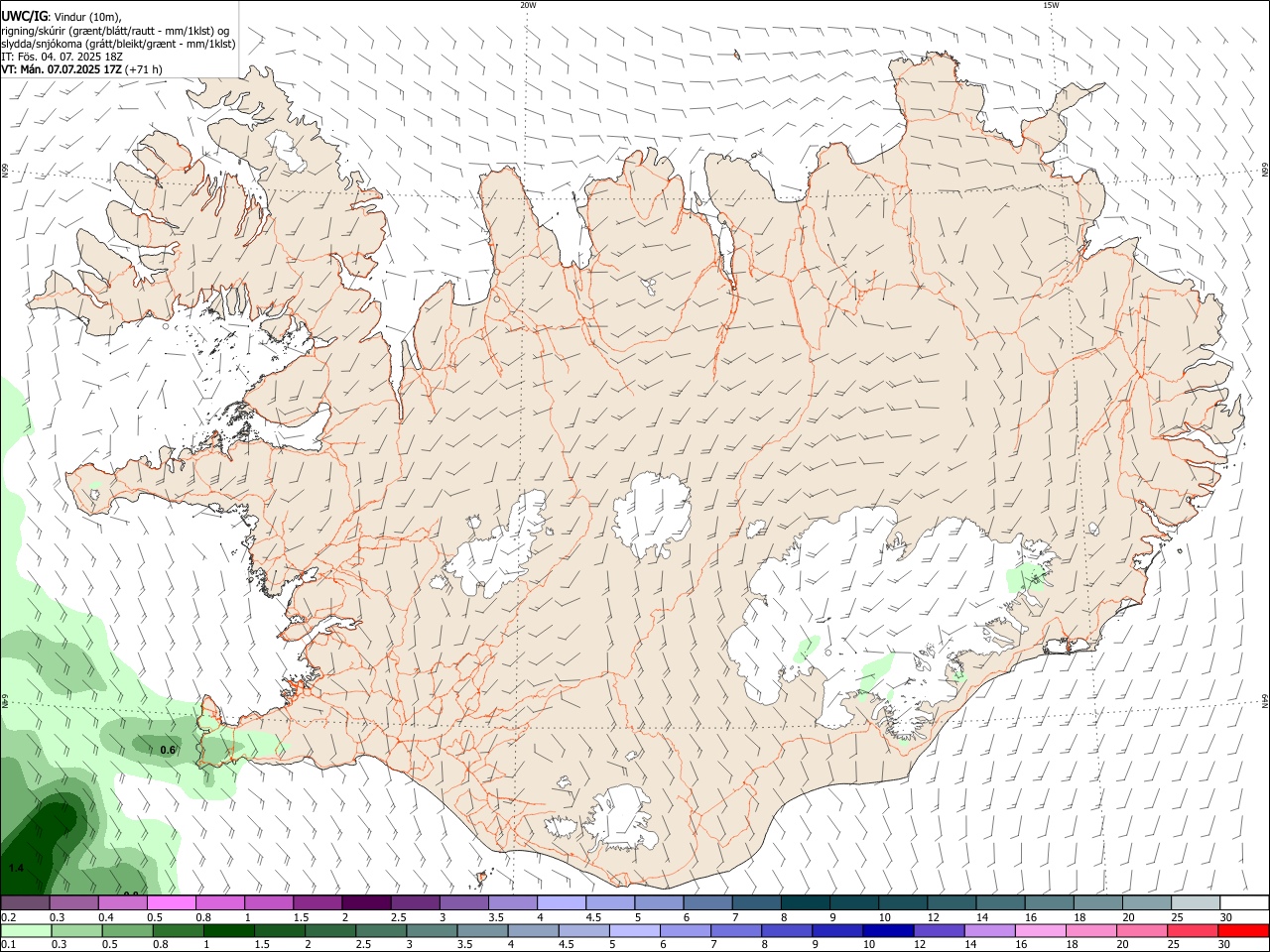
Task: Pick the palest green 0.1 swatch on lower scale
Action: [26, 931]
